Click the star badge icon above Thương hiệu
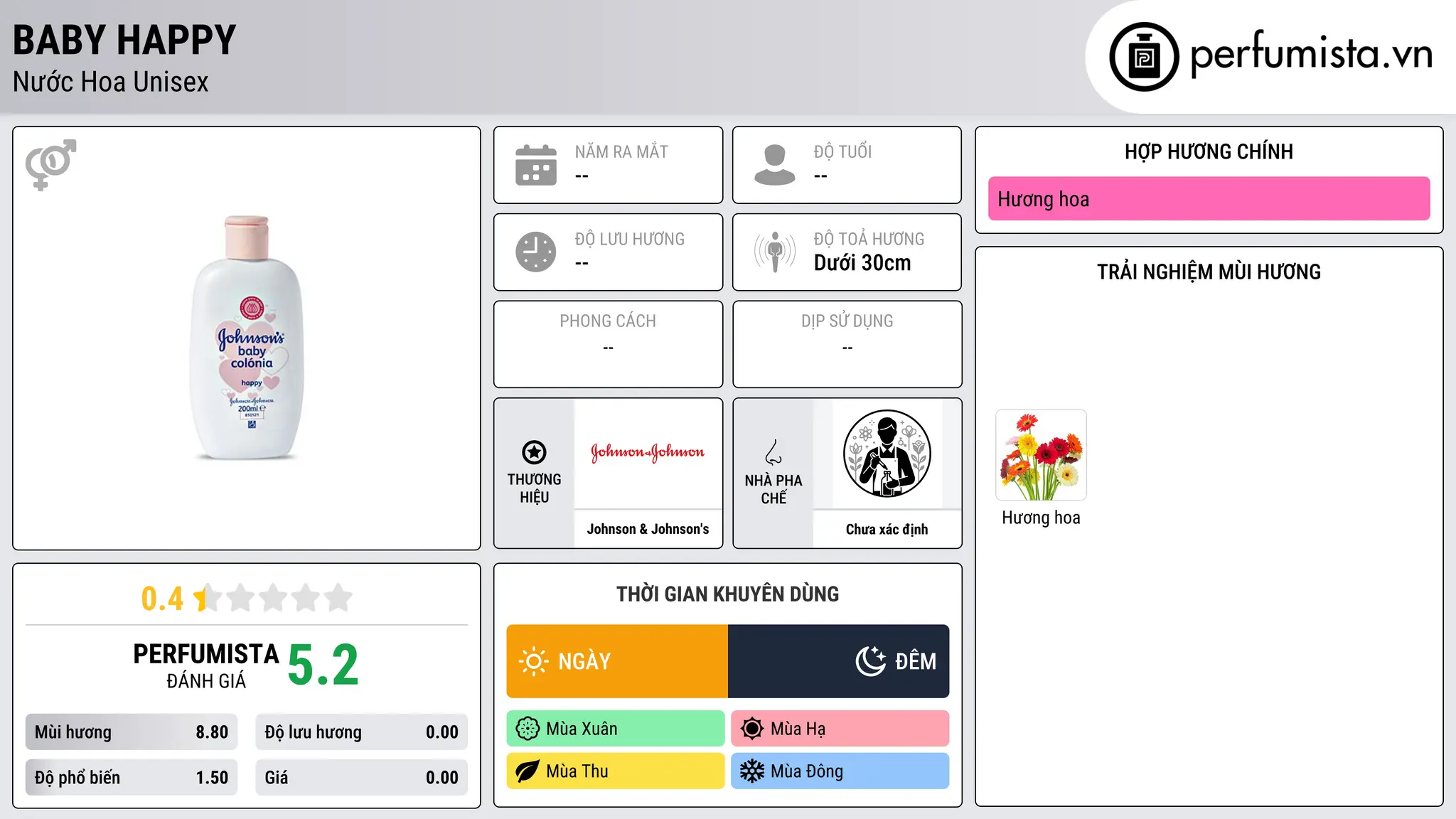 534,452
